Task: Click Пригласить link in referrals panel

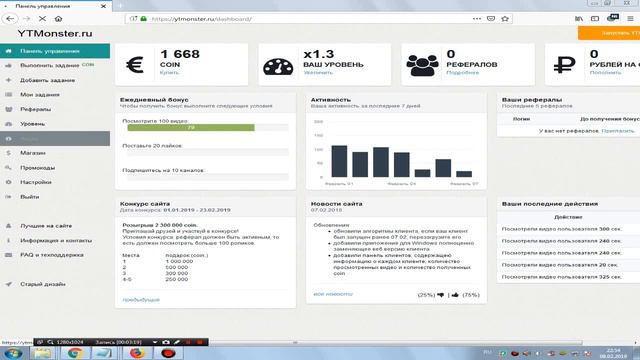Action: click(x=618, y=131)
